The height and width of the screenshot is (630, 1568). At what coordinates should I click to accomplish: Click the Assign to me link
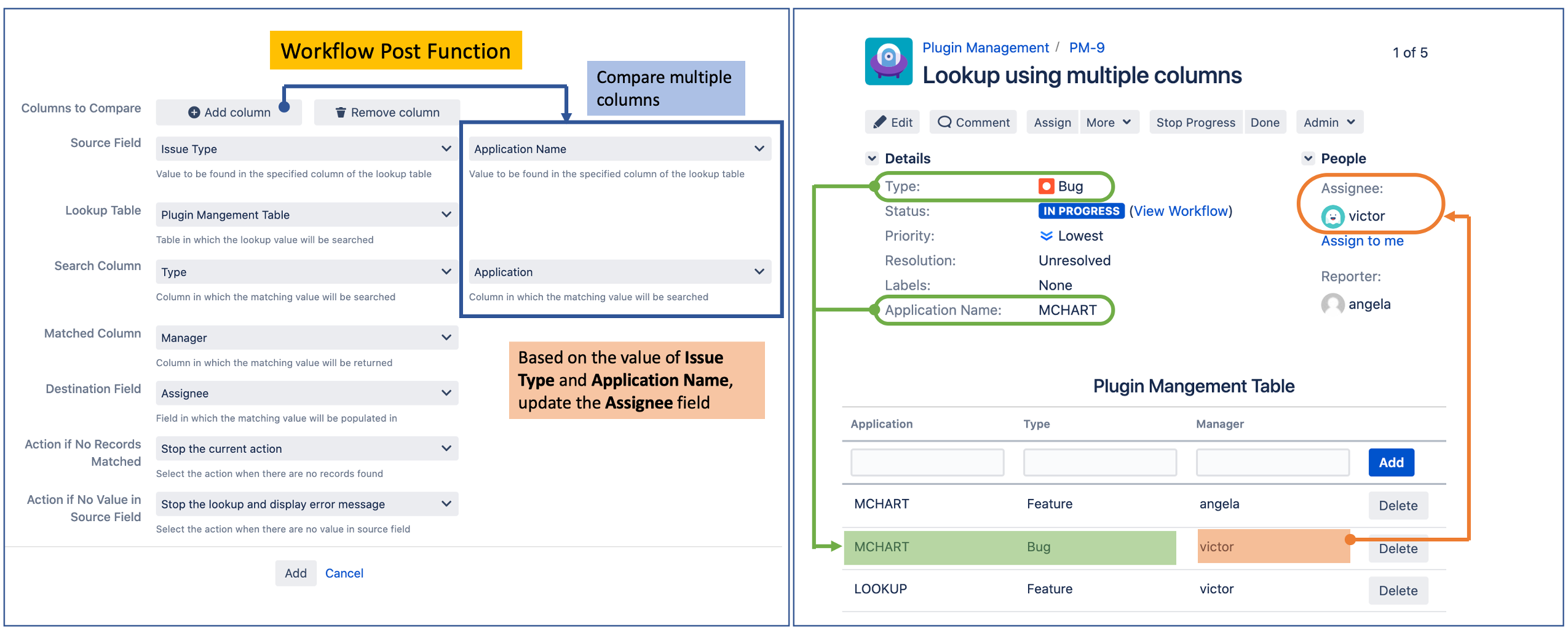1362,241
